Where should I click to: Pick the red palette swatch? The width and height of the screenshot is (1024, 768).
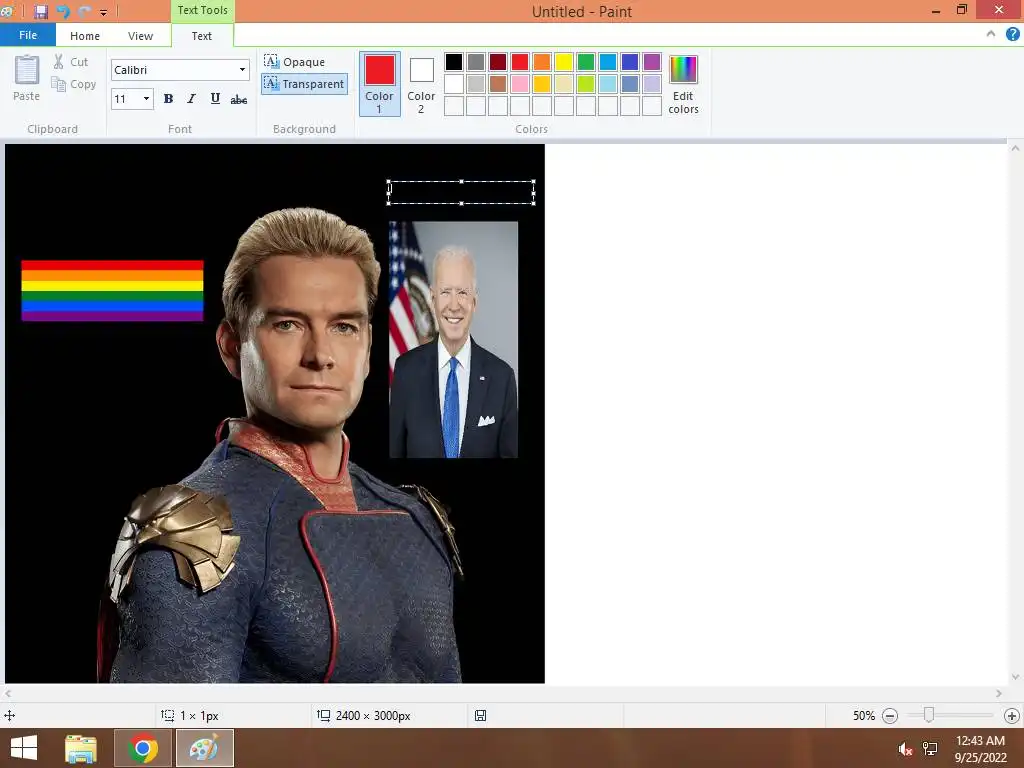pos(520,62)
